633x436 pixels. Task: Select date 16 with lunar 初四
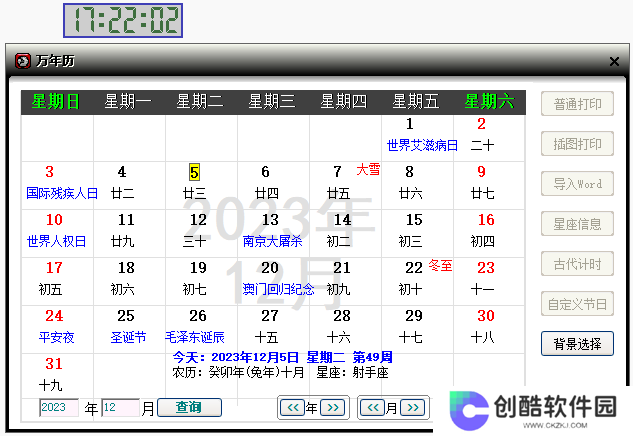point(489,231)
